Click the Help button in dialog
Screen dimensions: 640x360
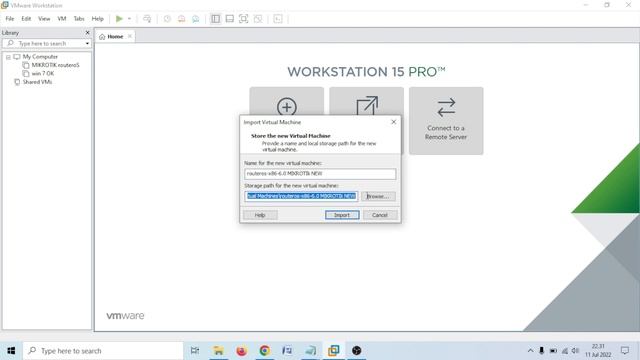point(260,215)
